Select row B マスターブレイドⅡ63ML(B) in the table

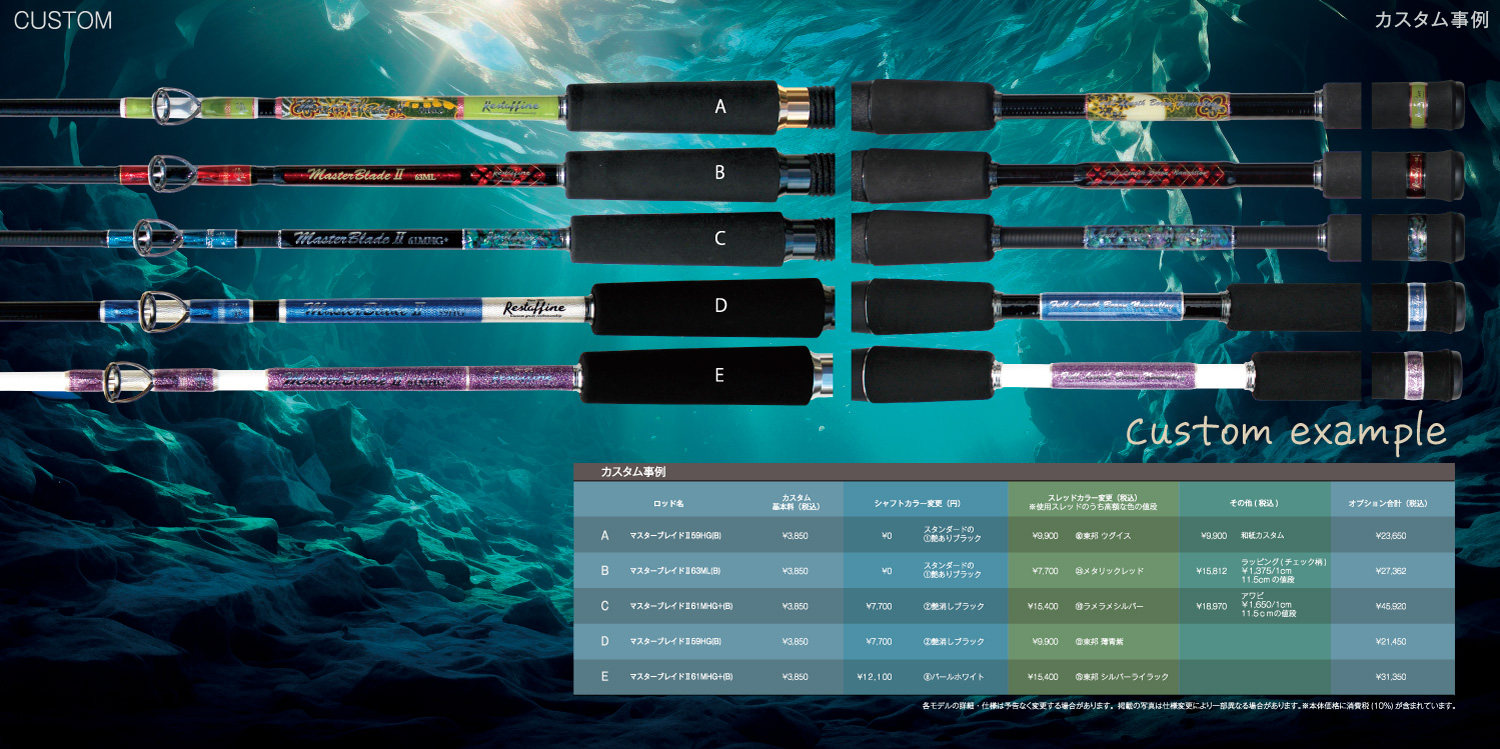[x=675, y=571]
